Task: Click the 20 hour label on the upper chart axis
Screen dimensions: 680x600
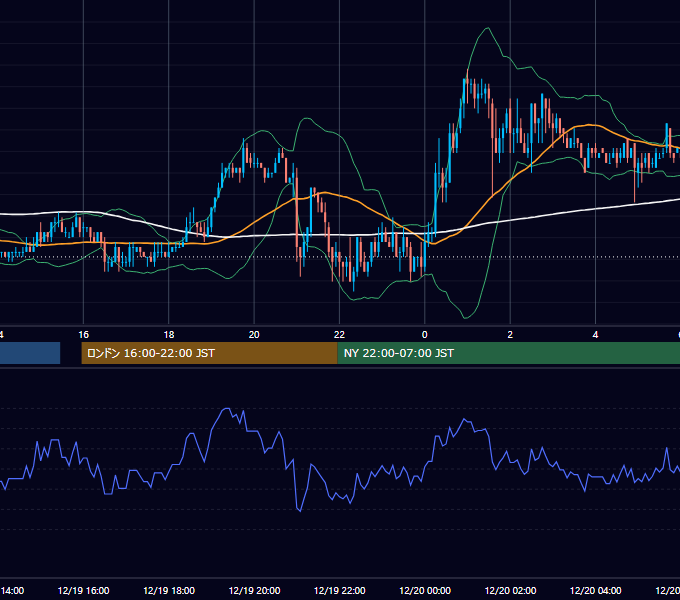Action: pyautogui.click(x=254, y=335)
